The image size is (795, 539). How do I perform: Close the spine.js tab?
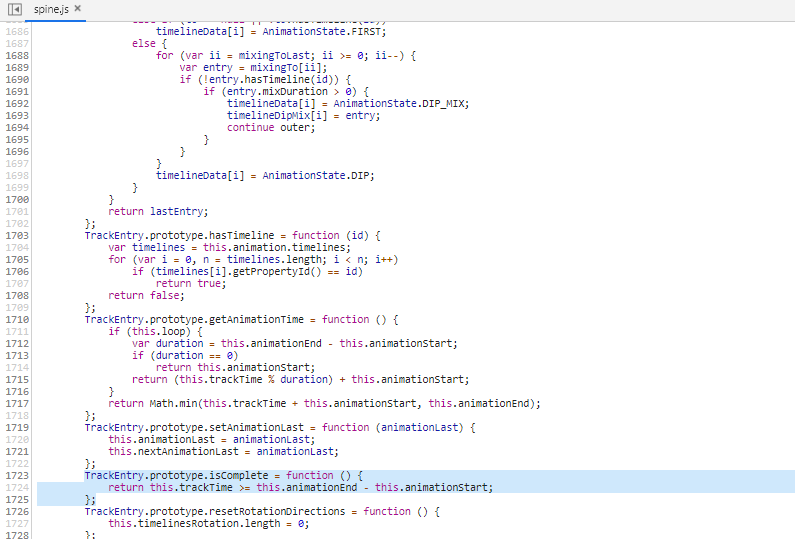[78, 8]
